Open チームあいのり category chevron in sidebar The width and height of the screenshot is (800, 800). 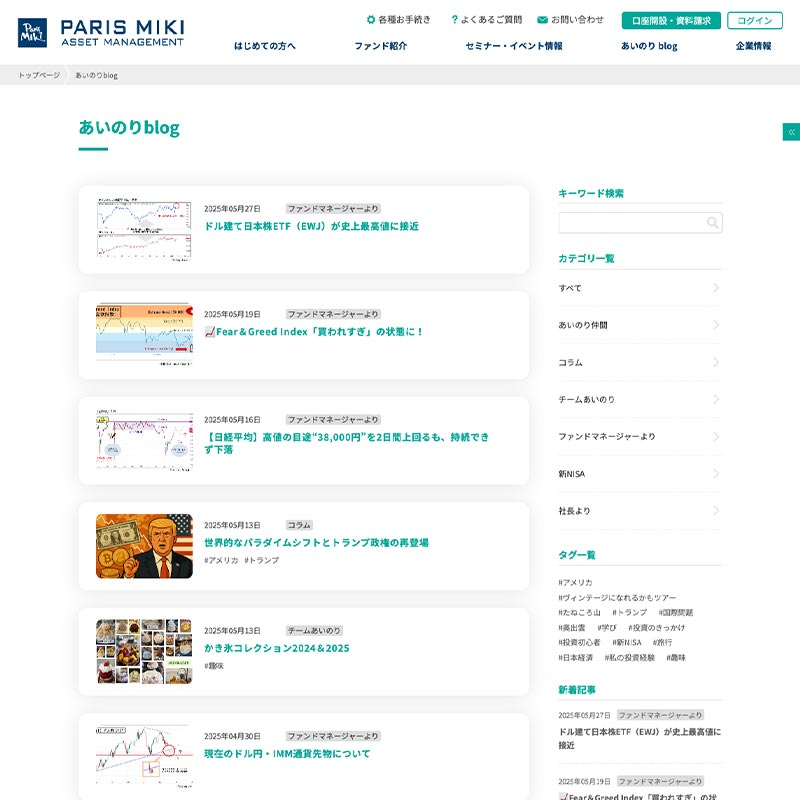click(x=716, y=399)
